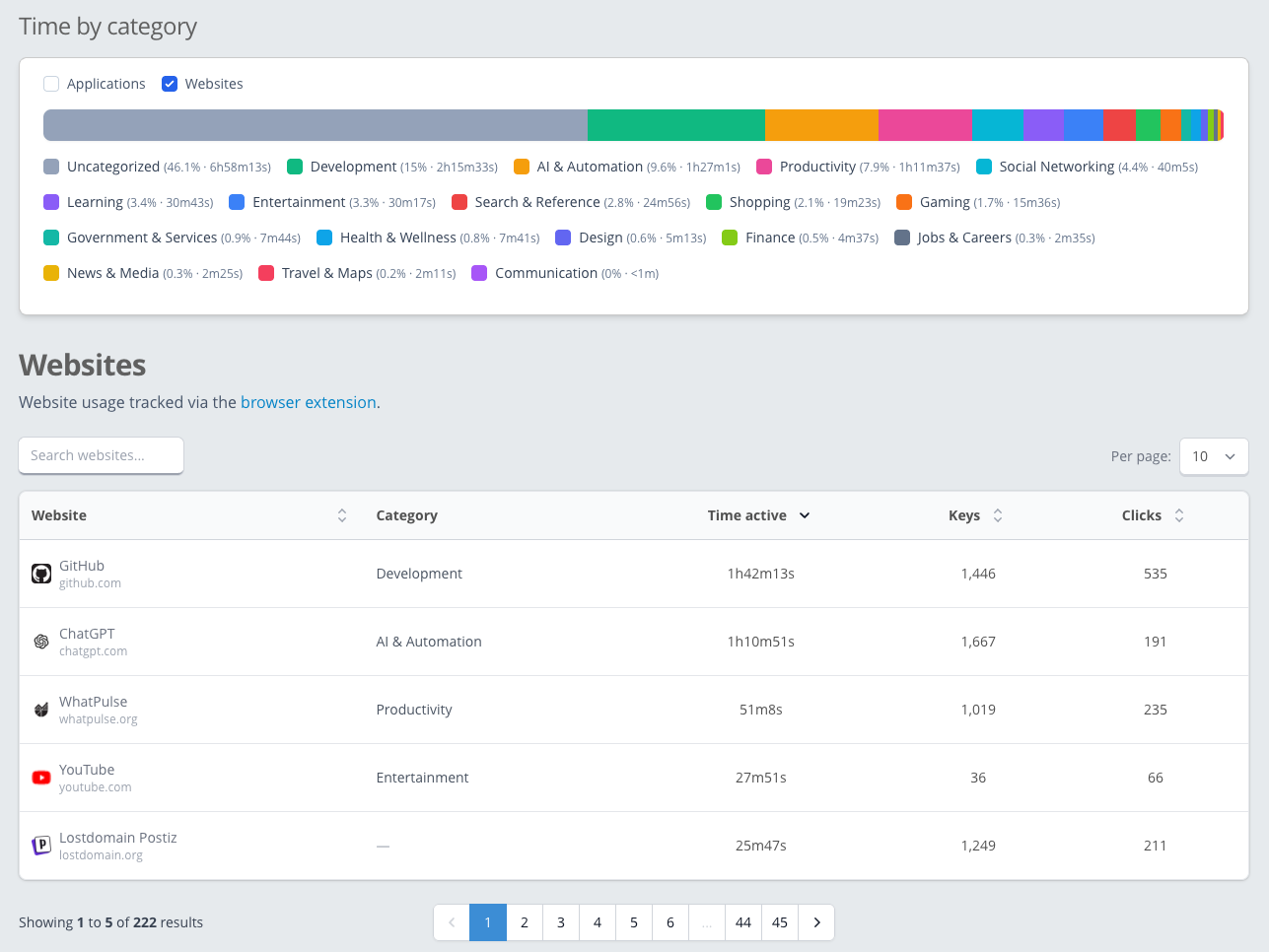
Task: Click the YouTube play icon in the table
Action: pyautogui.click(x=40, y=778)
